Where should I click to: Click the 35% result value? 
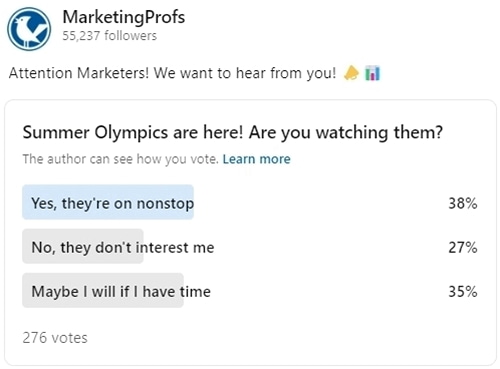point(463,291)
